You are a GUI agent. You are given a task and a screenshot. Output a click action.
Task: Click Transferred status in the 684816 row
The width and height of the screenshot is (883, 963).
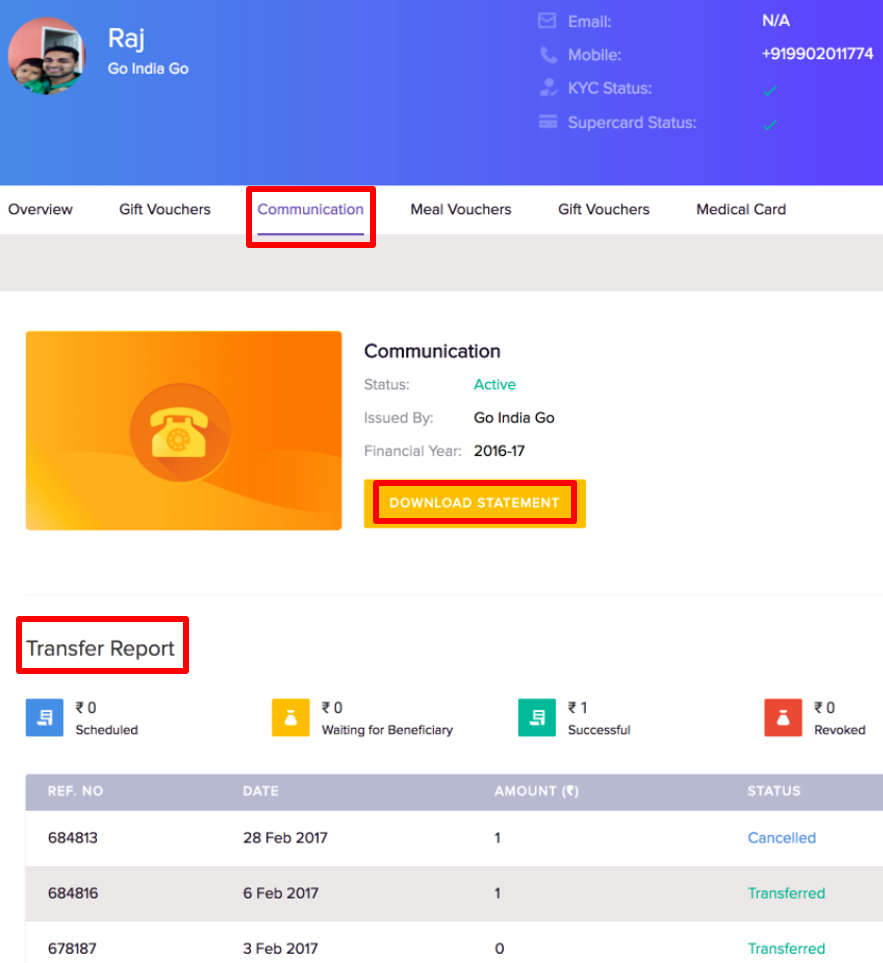click(x=786, y=893)
